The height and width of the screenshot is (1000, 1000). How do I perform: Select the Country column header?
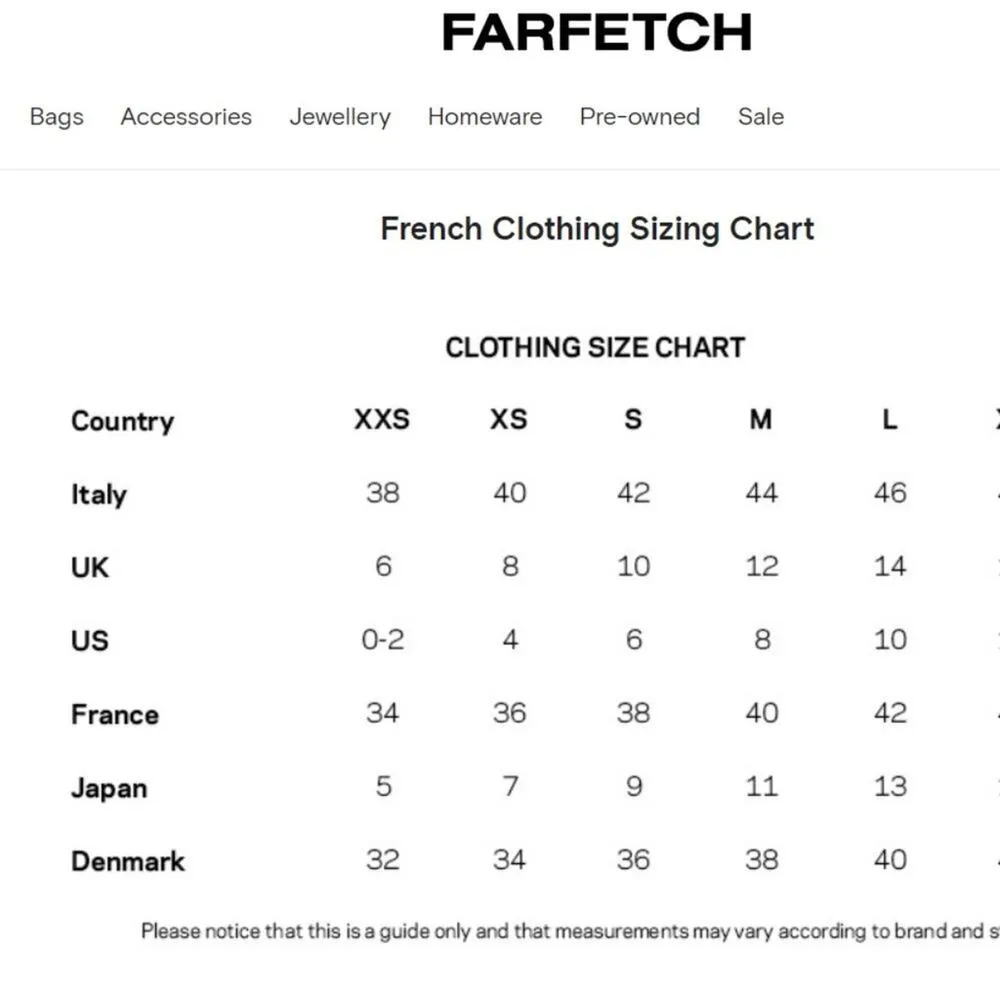pos(122,421)
